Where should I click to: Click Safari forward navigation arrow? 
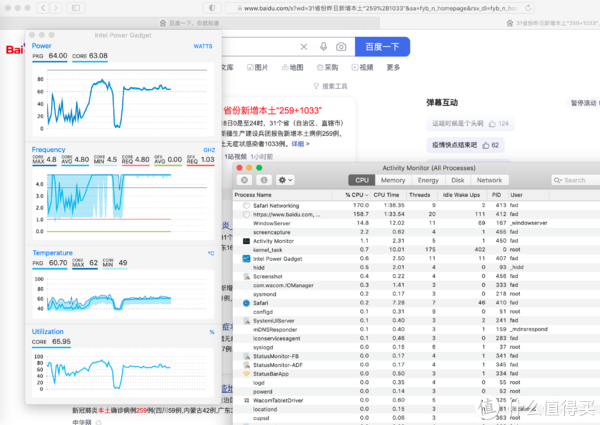56,8
